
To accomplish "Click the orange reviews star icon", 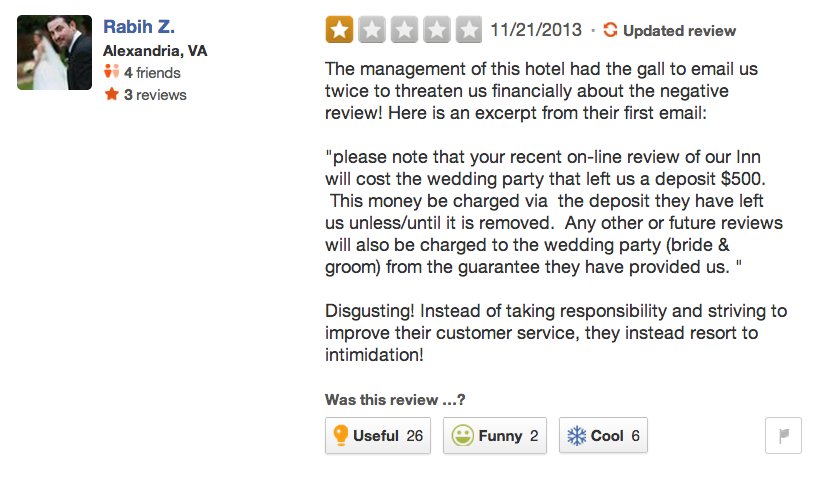I will 112,94.
